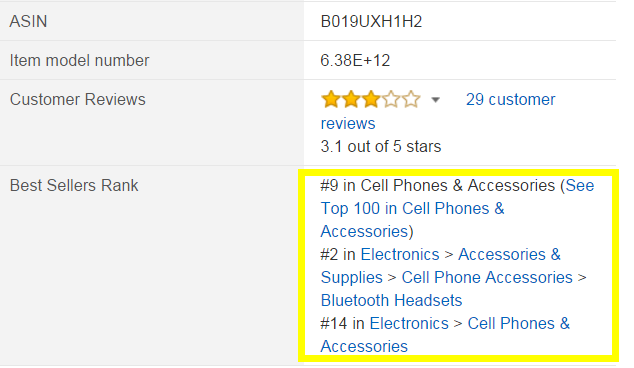Open the 29 customer reviews link
634x368 pixels.
[x=438, y=111]
